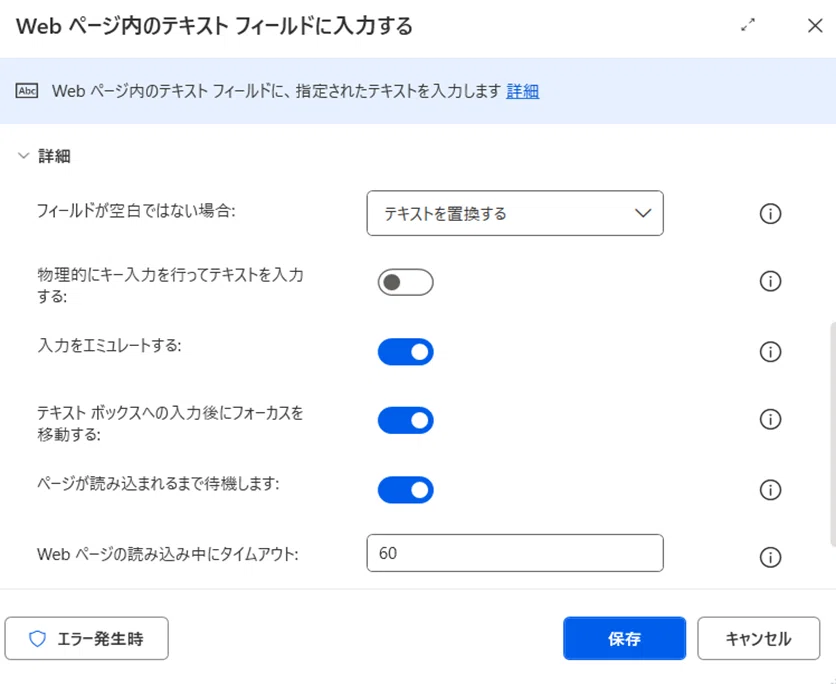Click info icon for タイムアウト field
836x684 pixels.
[770, 557]
